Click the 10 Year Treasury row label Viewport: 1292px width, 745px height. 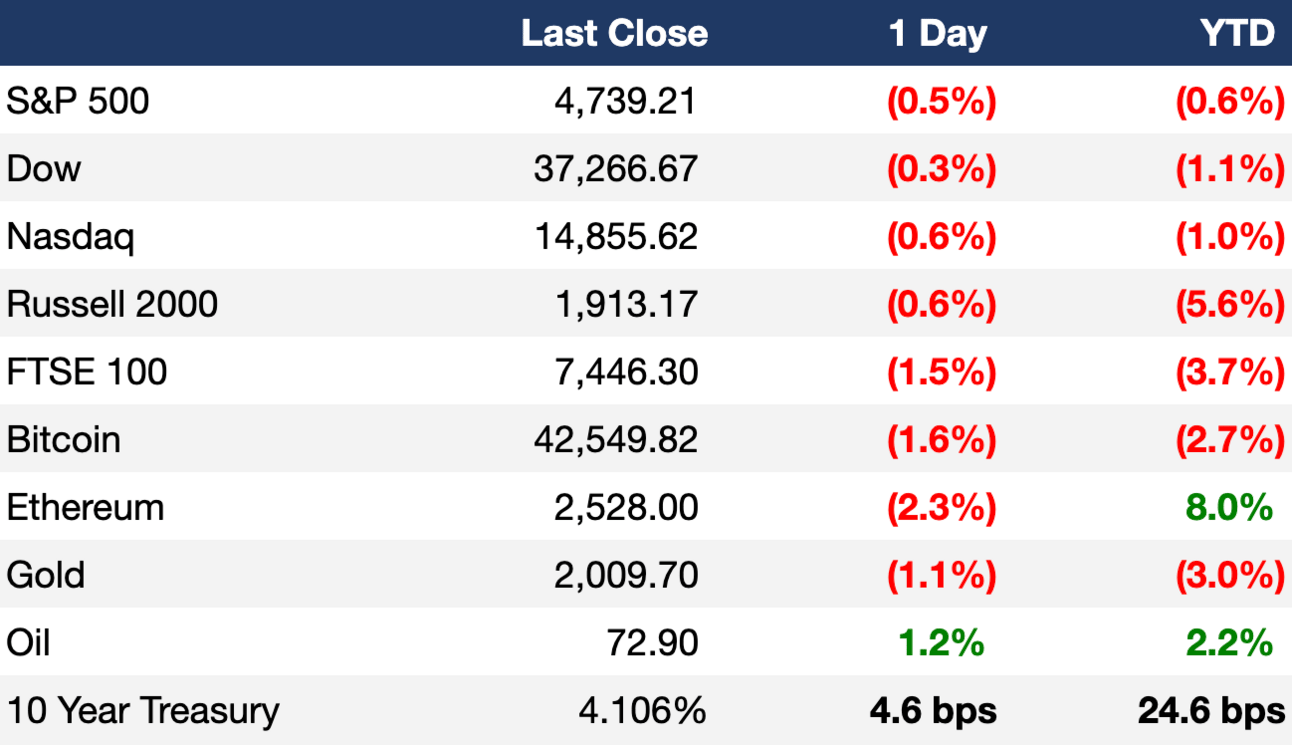[x=143, y=711]
